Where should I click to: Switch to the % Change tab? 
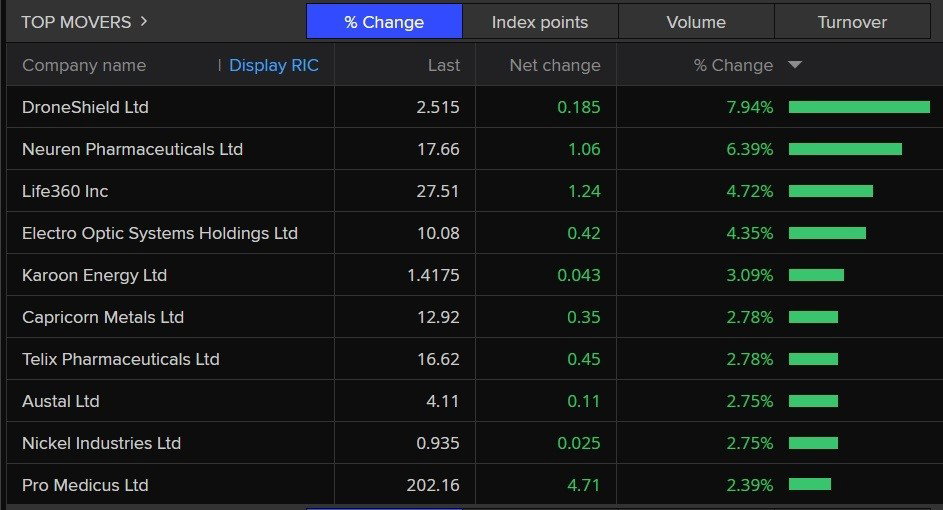pos(384,22)
